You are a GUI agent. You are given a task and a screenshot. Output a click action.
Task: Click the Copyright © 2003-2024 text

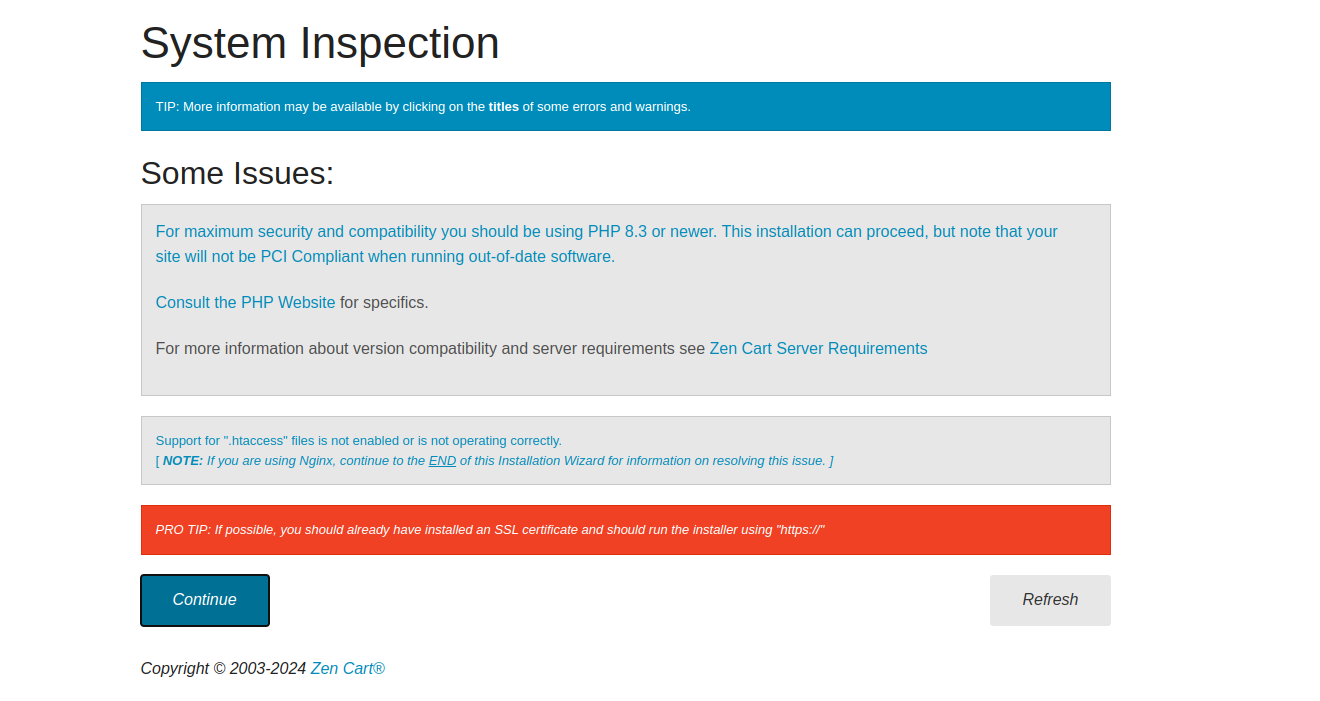[223, 668]
